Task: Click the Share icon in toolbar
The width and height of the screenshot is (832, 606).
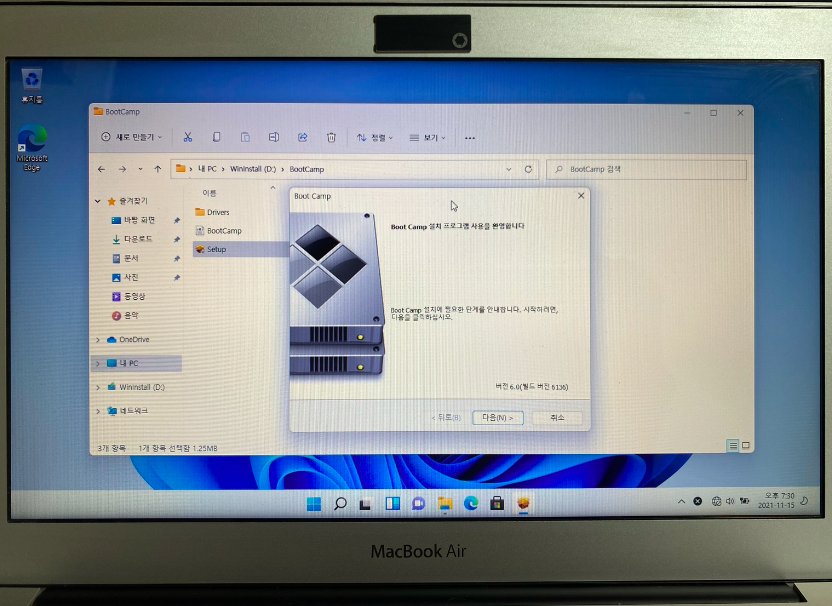Action: point(302,137)
